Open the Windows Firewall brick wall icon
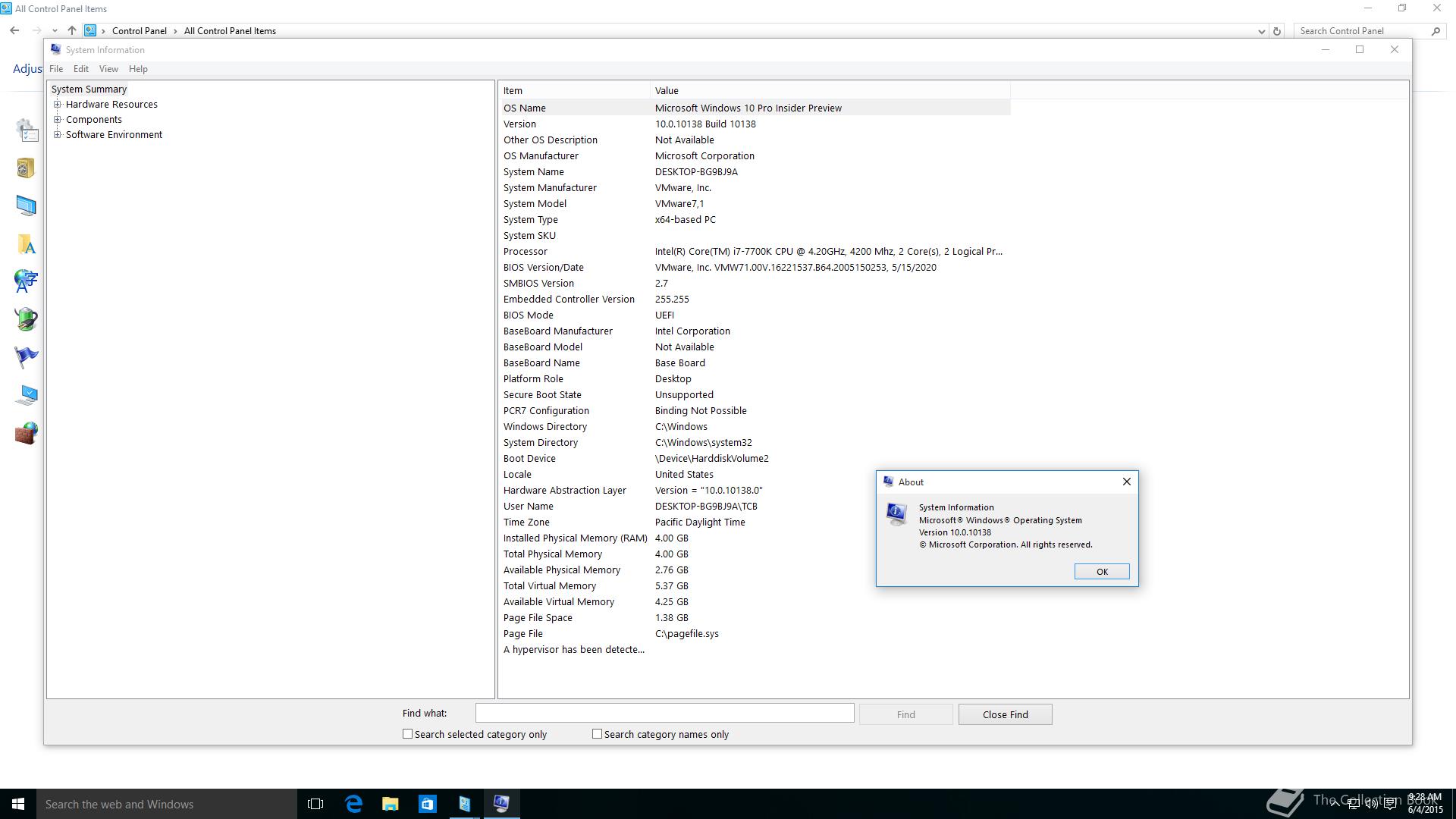 27,434
